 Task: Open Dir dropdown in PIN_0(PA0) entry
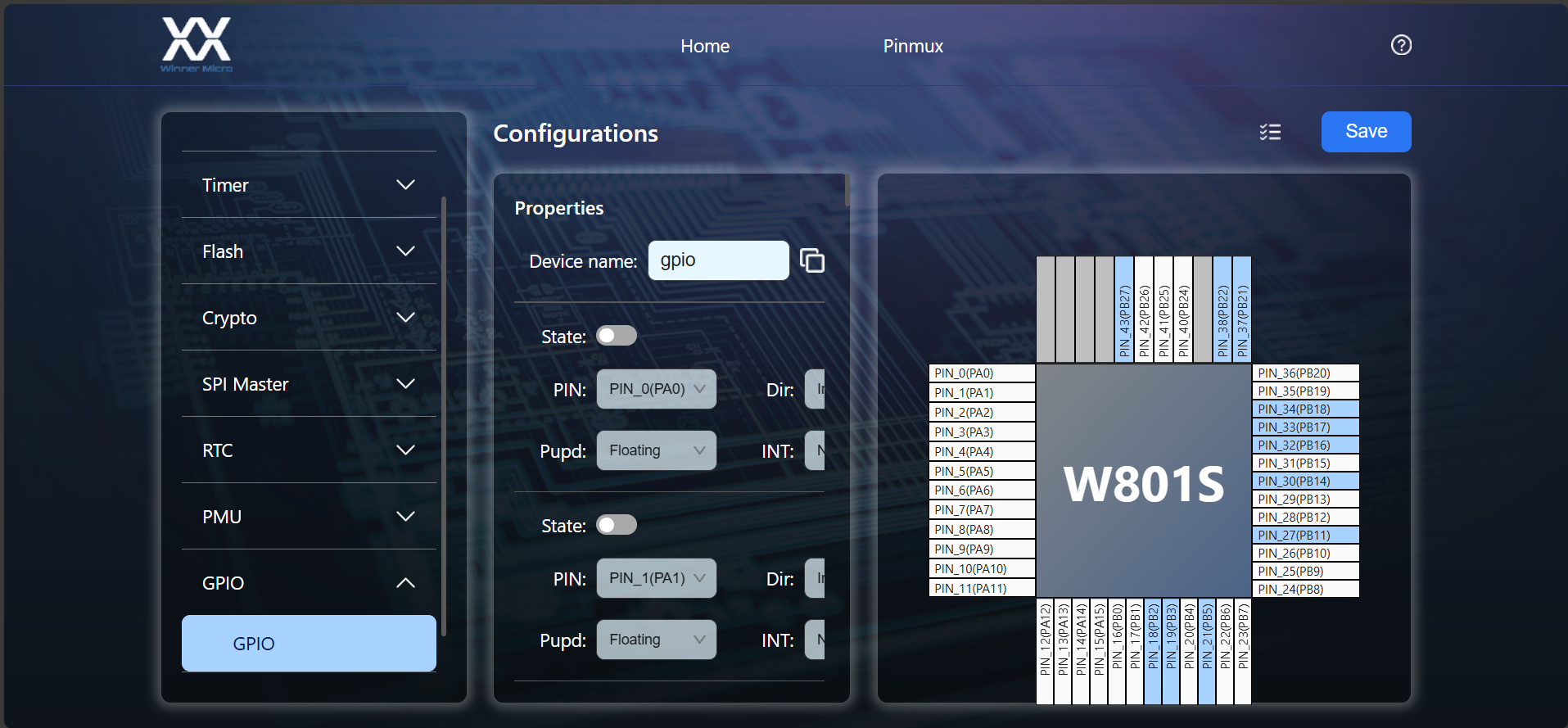[x=816, y=389]
